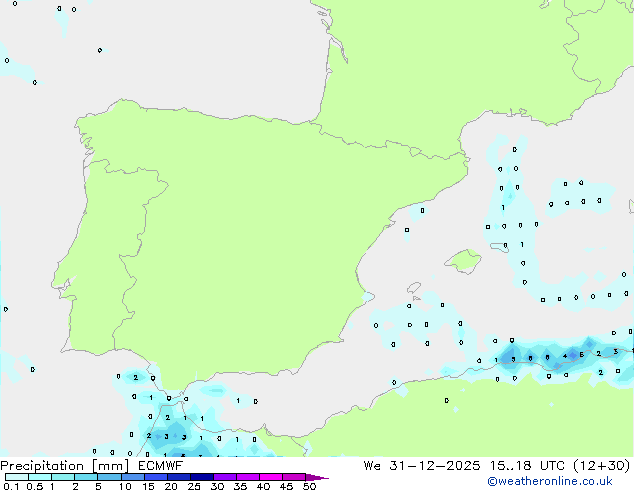Click the 'ECMWF' model label
The image size is (634, 490).
pyautogui.click(x=161, y=466)
